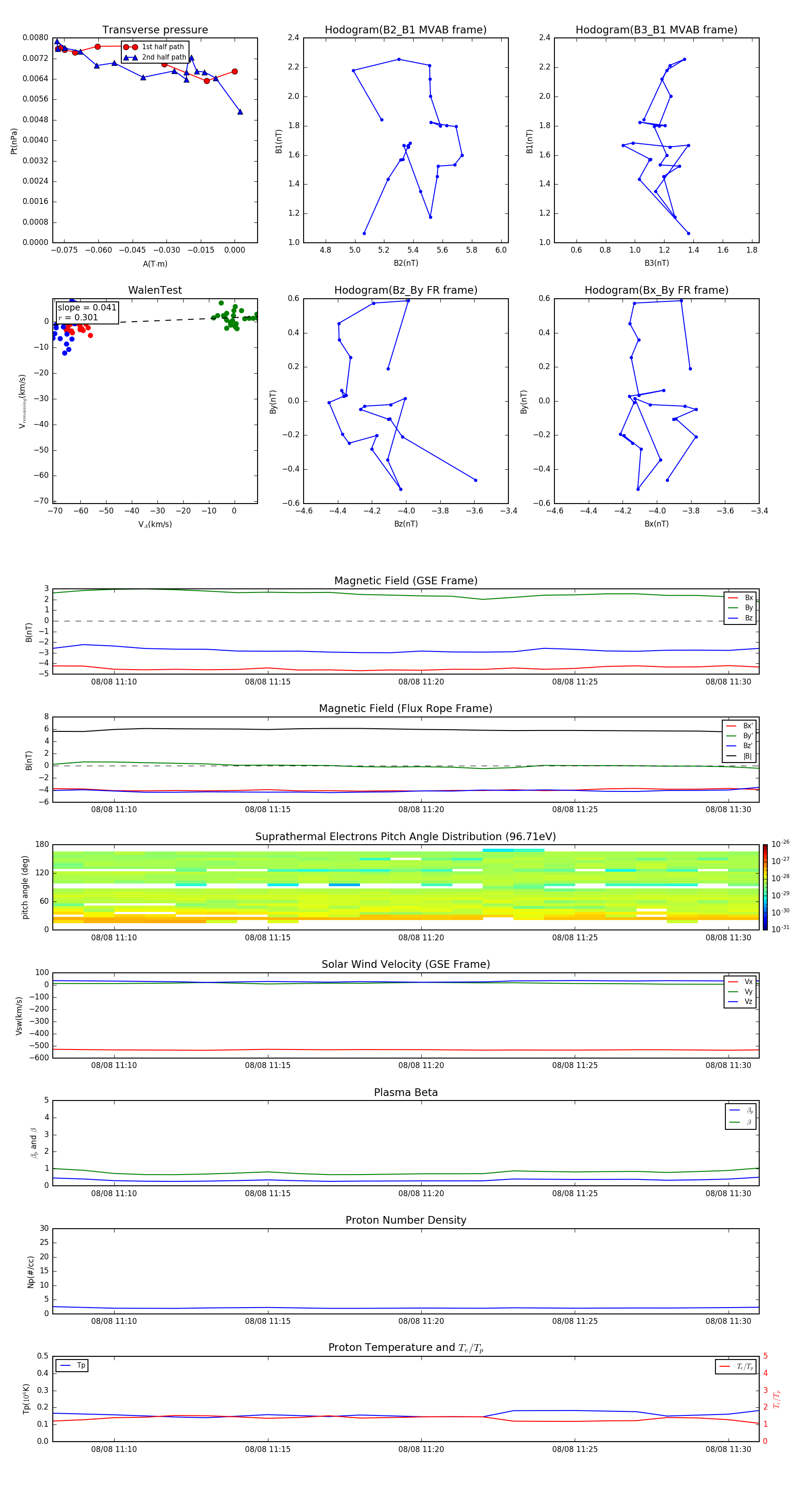The image size is (812, 1489).
Task: Click 'slope = 0.041' annotation in WalenTest
Action: [x=87, y=308]
